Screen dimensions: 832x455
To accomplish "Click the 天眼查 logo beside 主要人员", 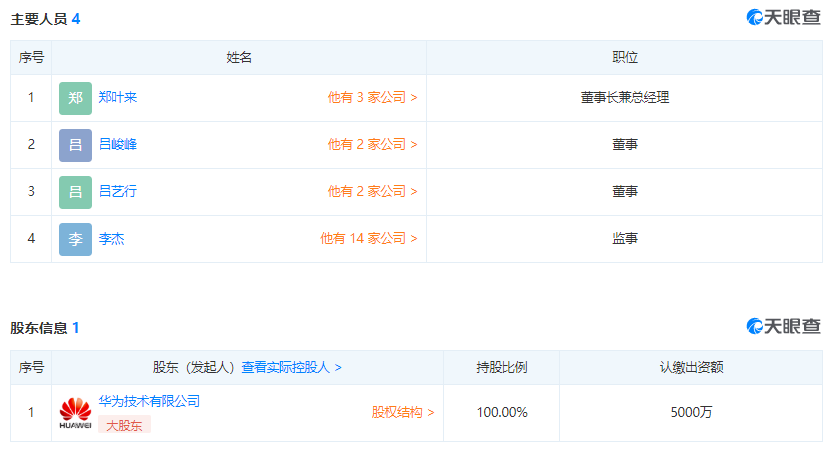I will [783, 18].
